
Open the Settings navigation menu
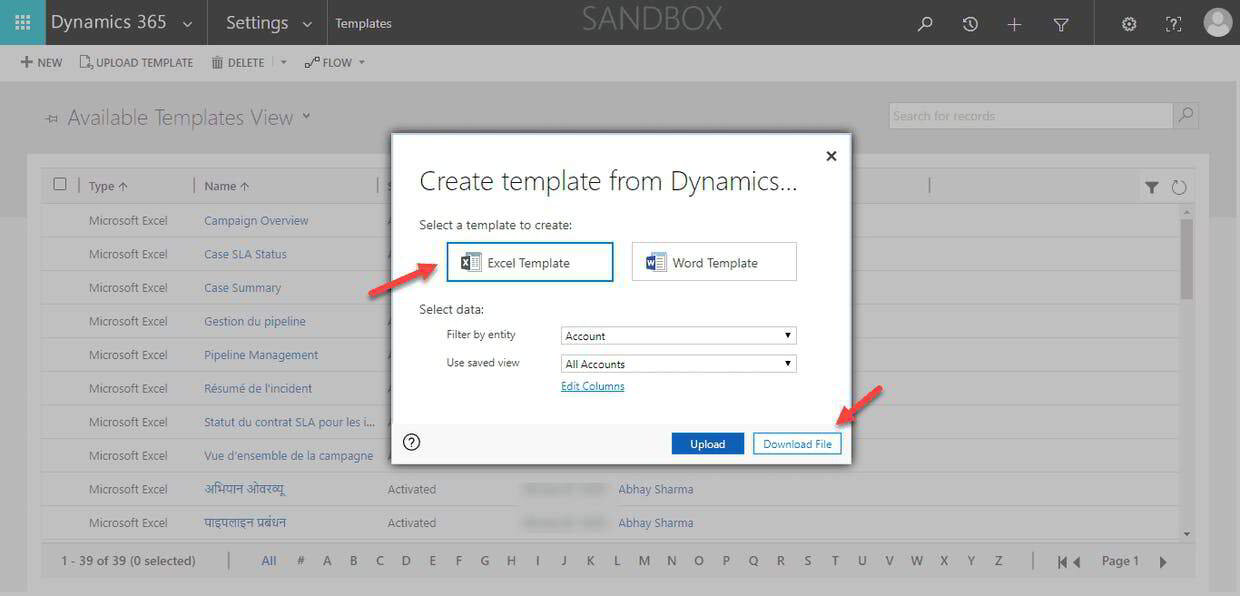[265, 22]
